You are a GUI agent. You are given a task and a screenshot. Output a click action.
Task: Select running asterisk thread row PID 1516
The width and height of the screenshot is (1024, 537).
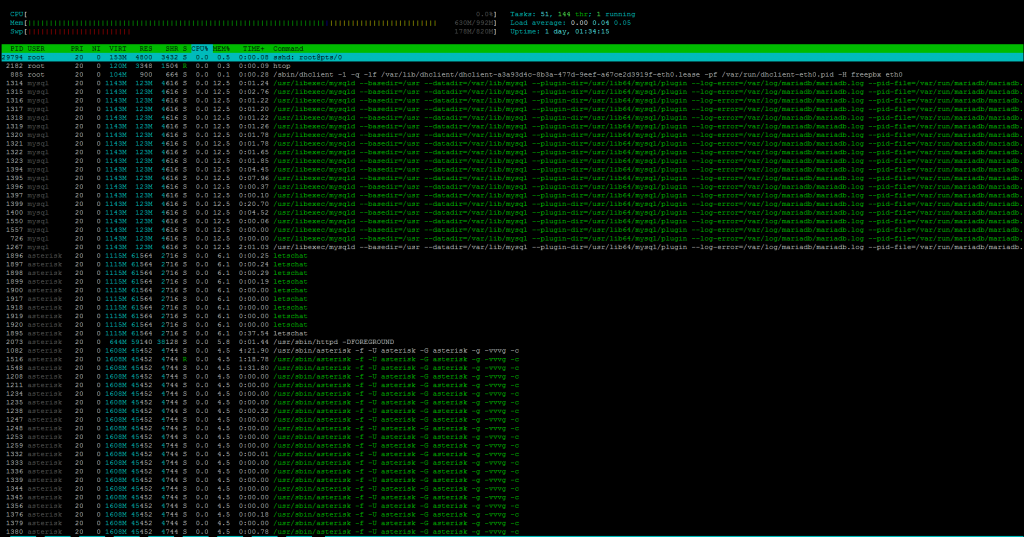[x=512, y=359]
